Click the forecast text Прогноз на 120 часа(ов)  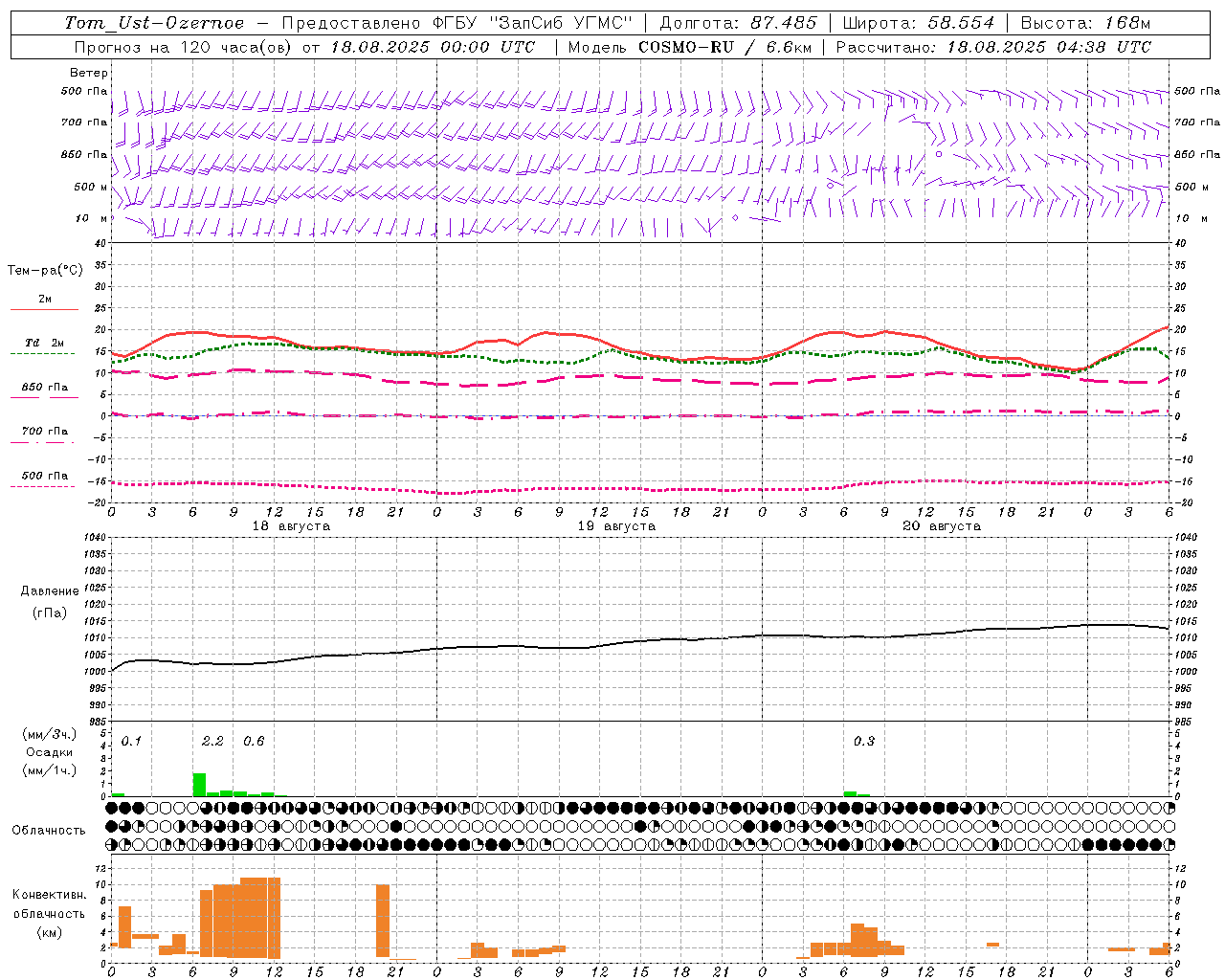[182, 47]
